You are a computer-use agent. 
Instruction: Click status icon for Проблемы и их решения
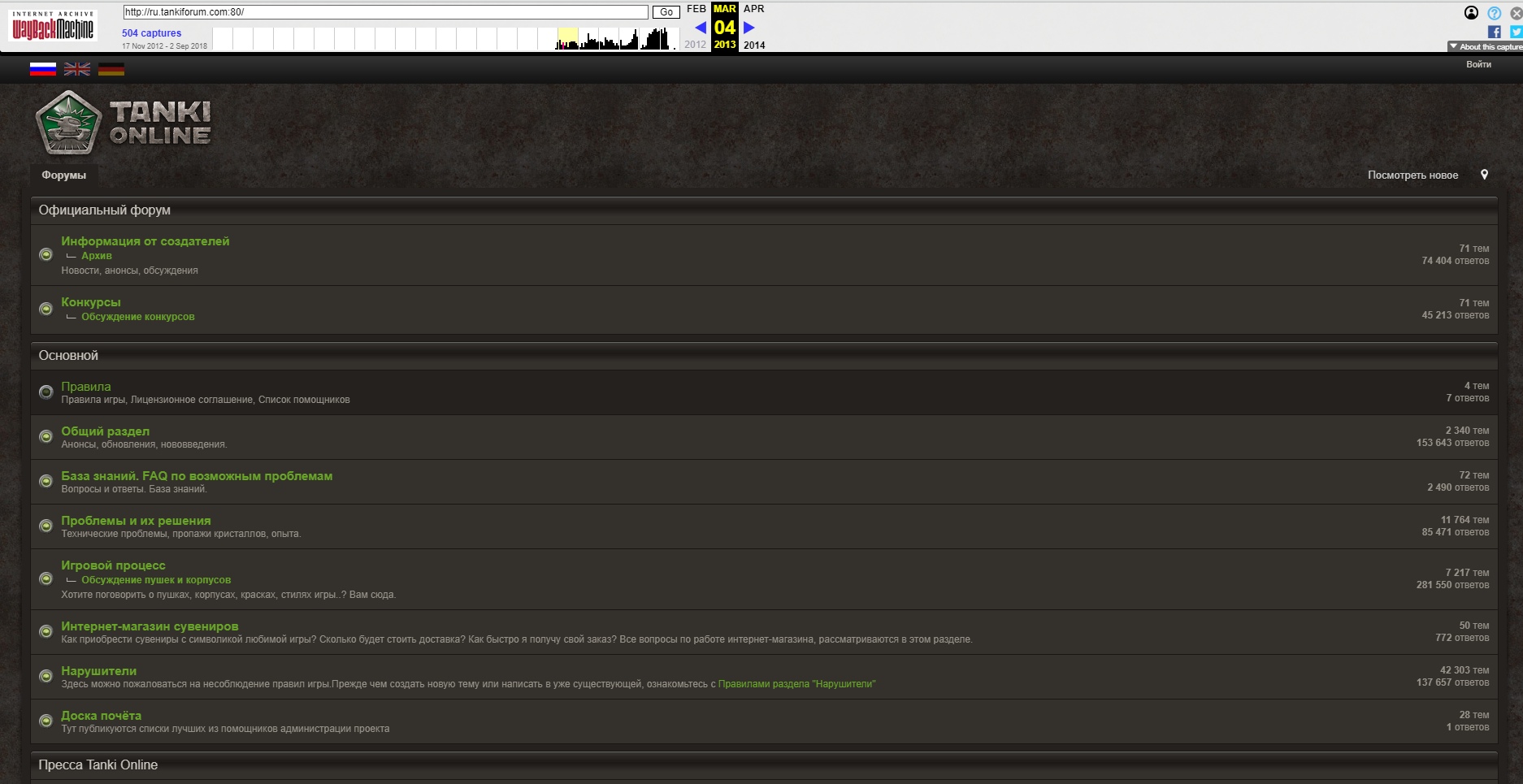tap(46, 526)
